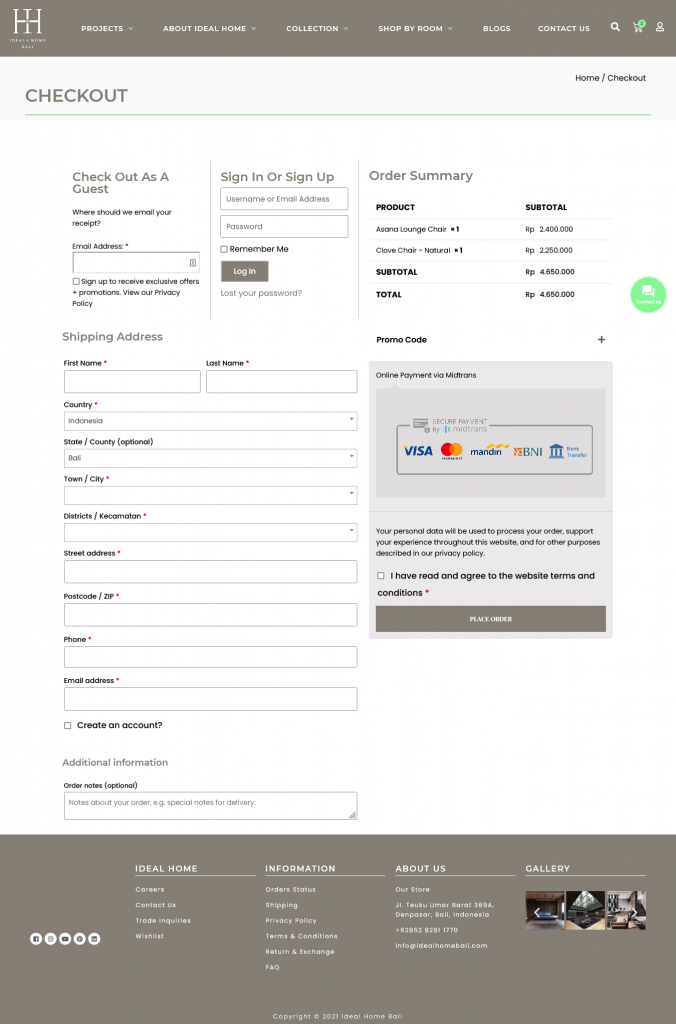Viewport: 676px width, 1024px height.
Task: Click the Street address input field
Action: pos(210,572)
